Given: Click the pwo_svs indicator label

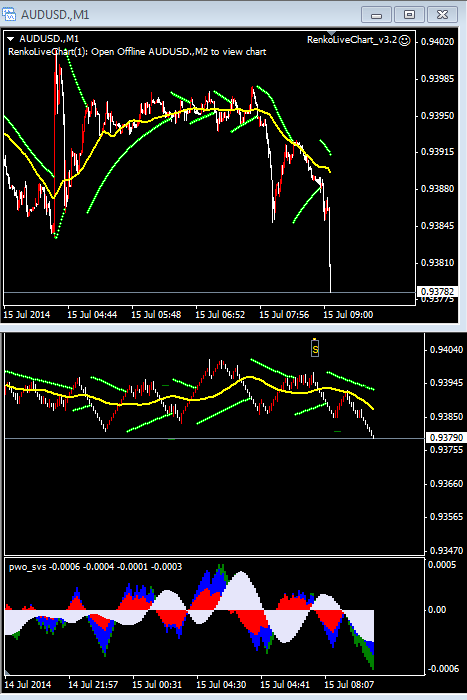Looking at the screenshot, I should point(27,567).
